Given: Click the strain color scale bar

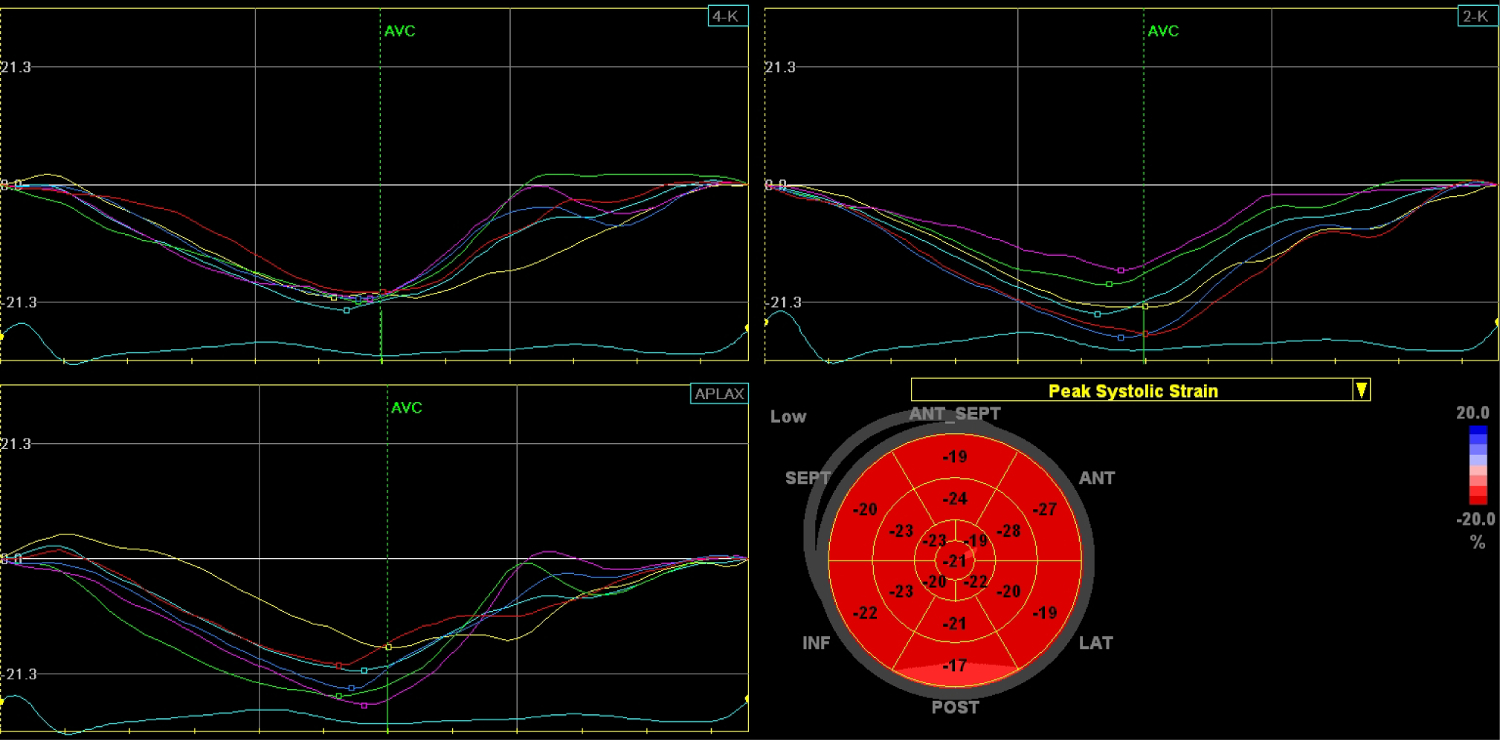Looking at the screenshot, I should (1477, 465).
